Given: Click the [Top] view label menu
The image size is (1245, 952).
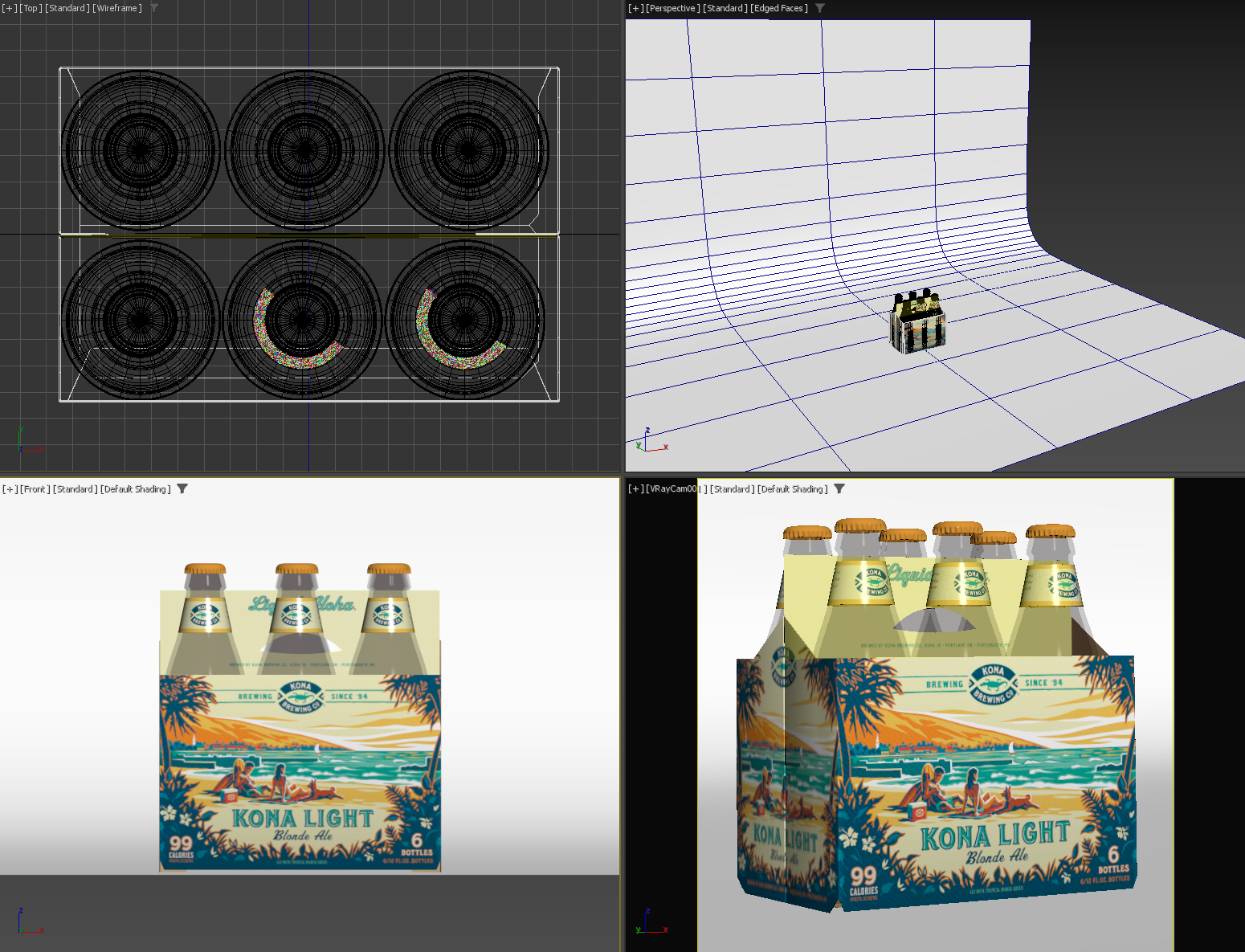Looking at the screenshot, I should pyautogui.click(x=31, y=8).
